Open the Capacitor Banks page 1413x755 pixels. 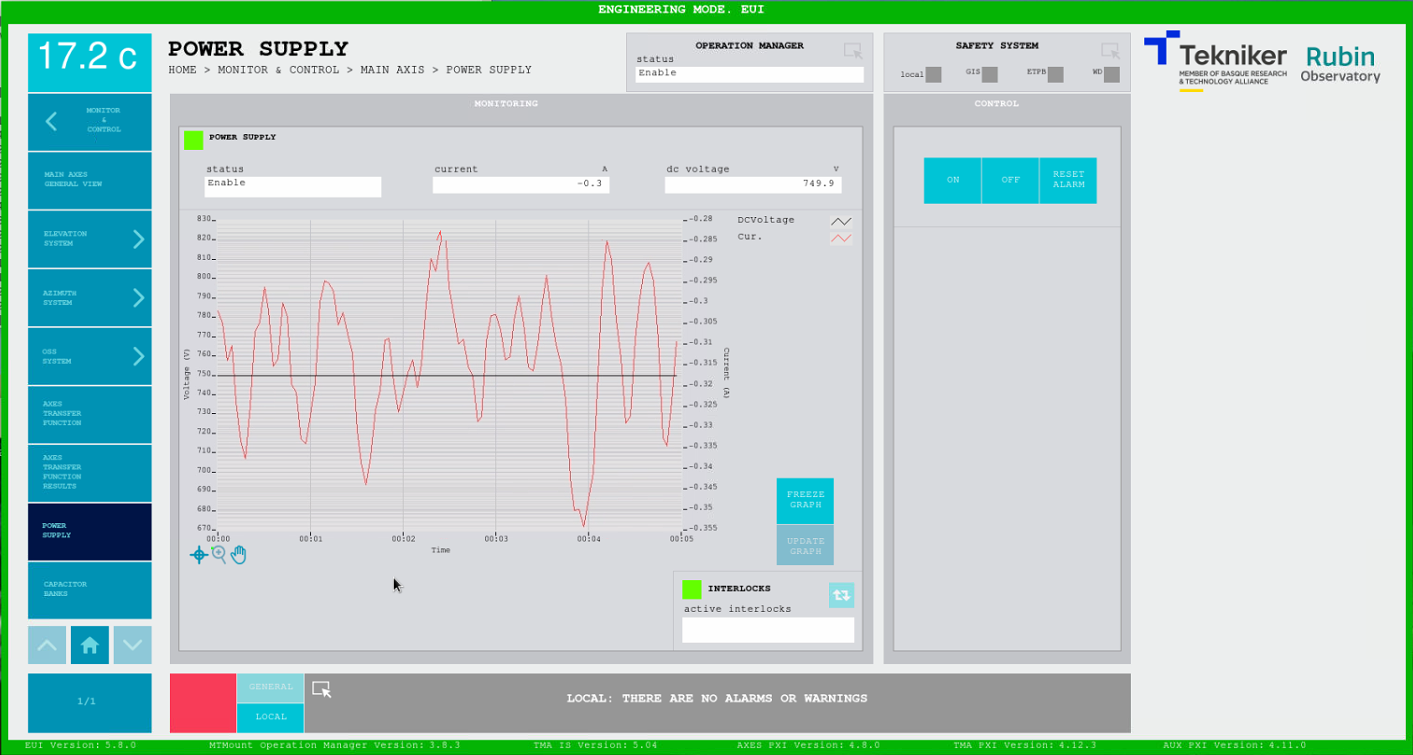[x=90, y=590]
